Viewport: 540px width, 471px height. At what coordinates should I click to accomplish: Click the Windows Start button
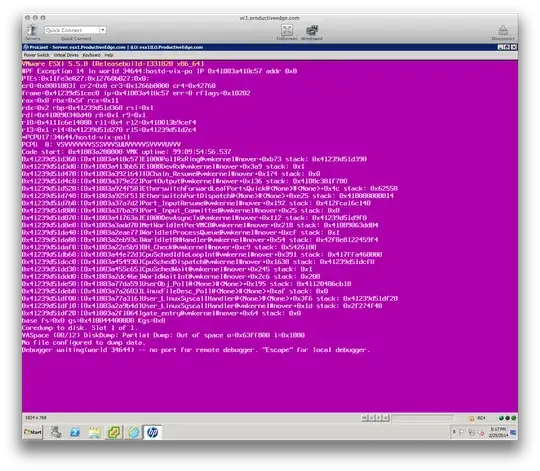tap(33, 432)
